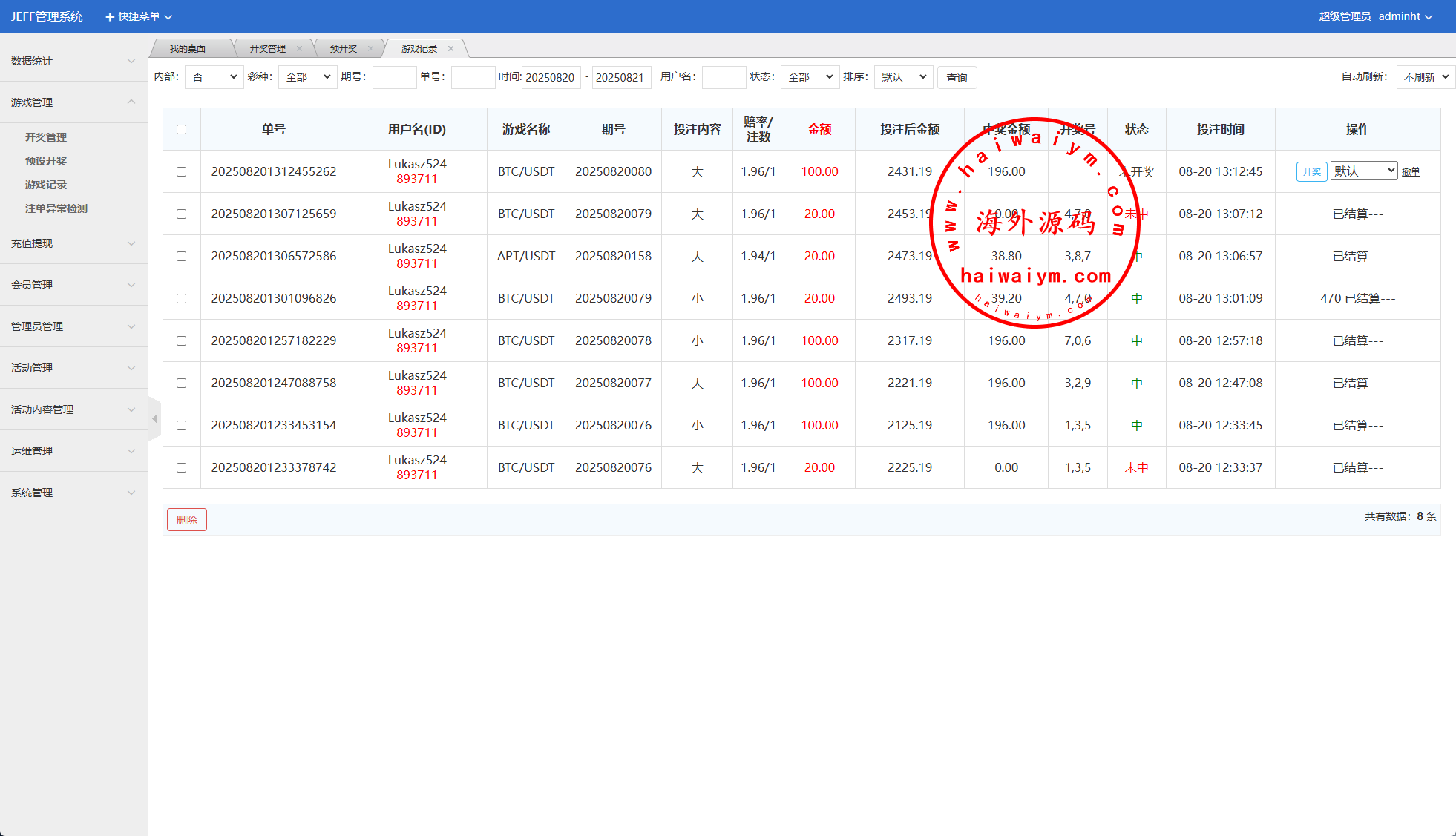Viewport: 1456px width, 836px height.
Task: Select the checkbox for order 202508201233378742
Action: point(181,468)
